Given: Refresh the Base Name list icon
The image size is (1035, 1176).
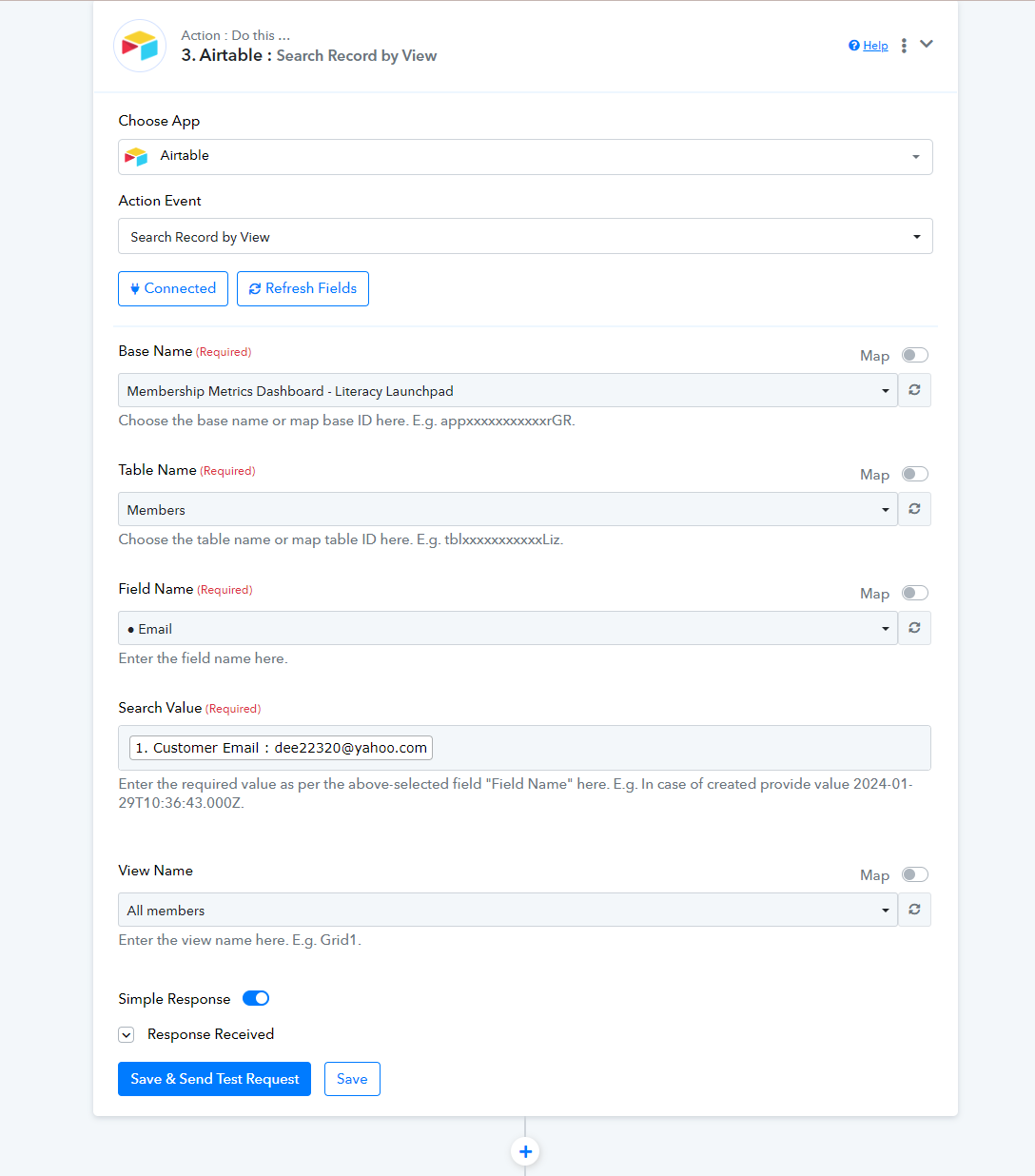Looking at the screenshot, I should click(x=914, y=390).
